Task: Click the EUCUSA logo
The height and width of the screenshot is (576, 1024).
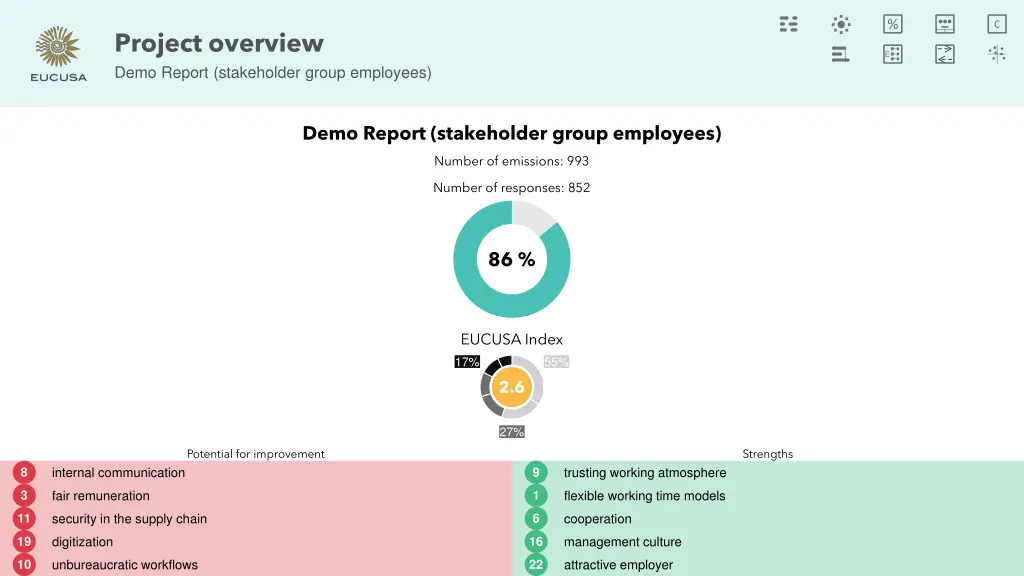Action: [x=59, y=54]
